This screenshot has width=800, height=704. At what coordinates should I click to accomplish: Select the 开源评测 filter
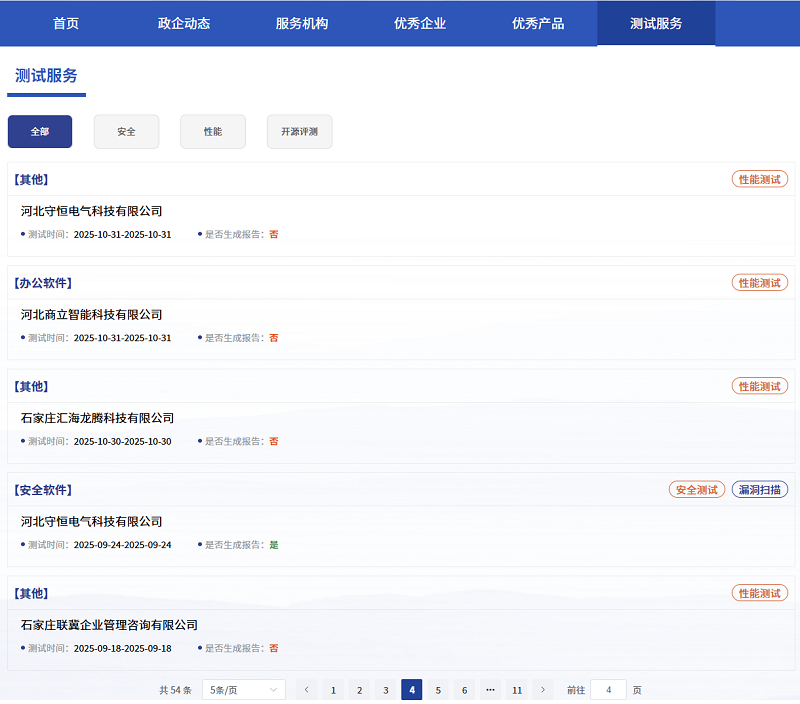299,131
